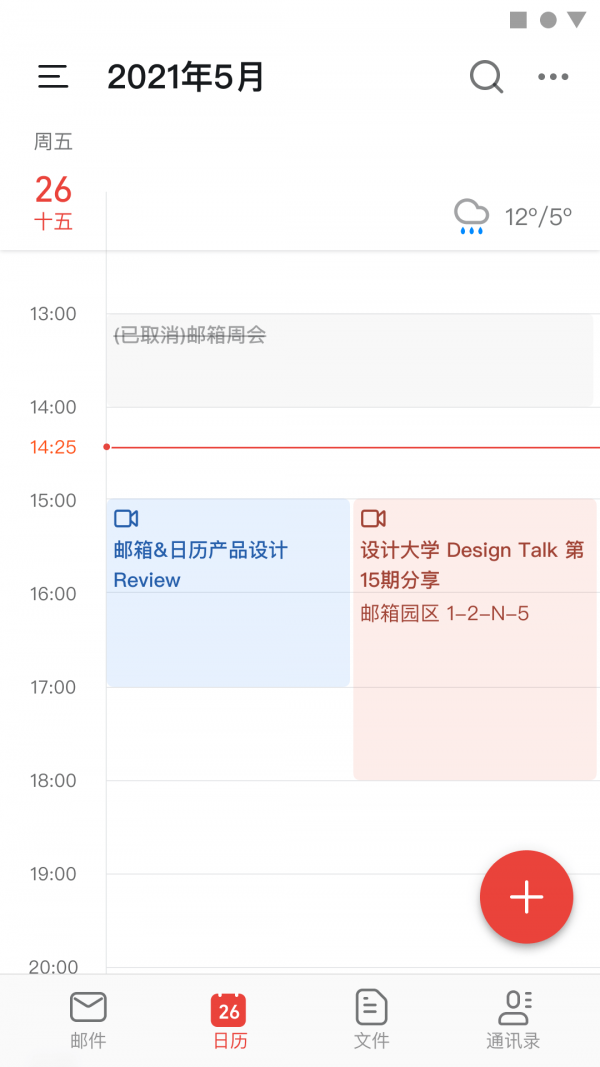Viewport: 600px width, 1067px height.
Task: Open the hamburger side menu
Action: (53, 77)
